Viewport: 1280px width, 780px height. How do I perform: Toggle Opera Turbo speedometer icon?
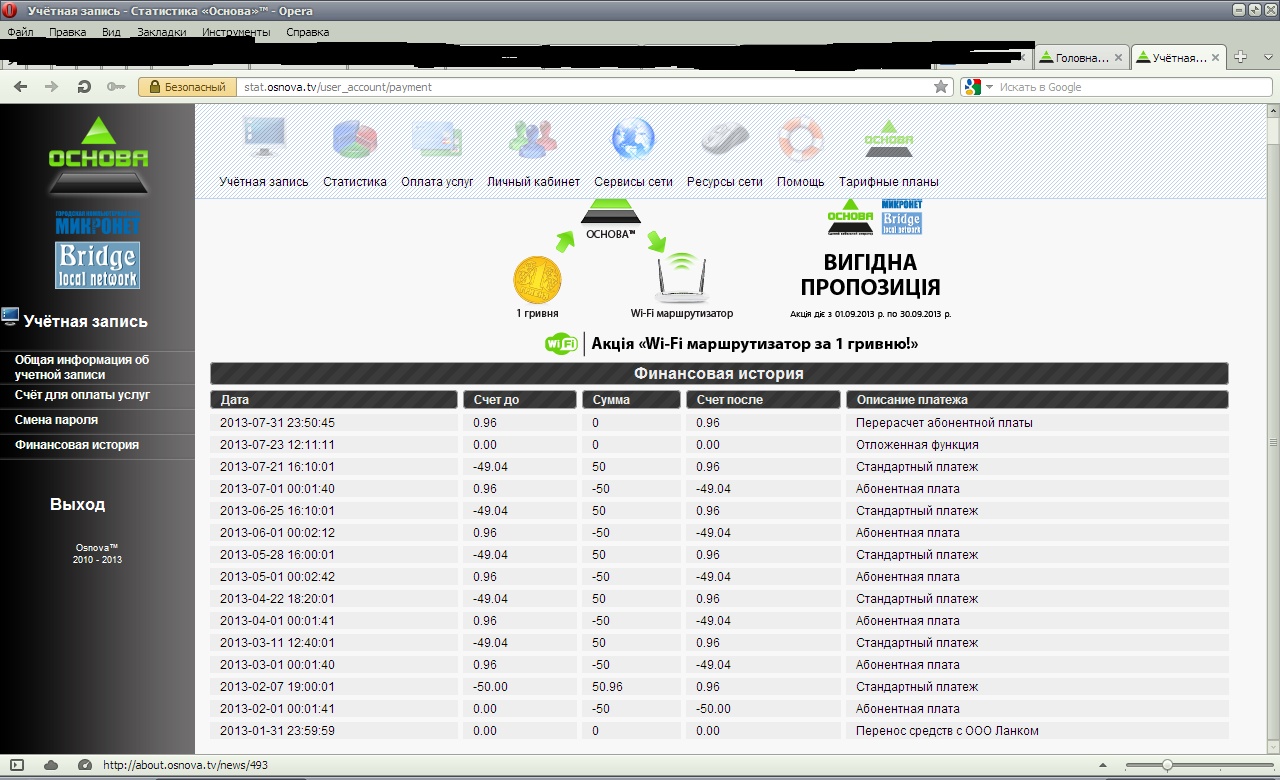[84, 765]
